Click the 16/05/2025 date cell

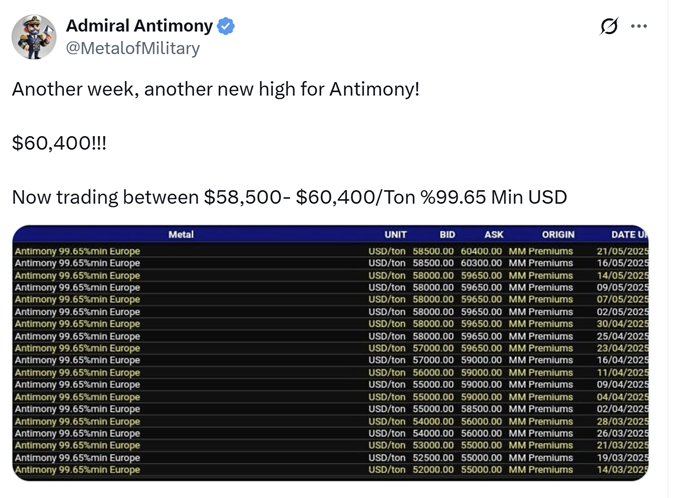click(x=622, y=263)
